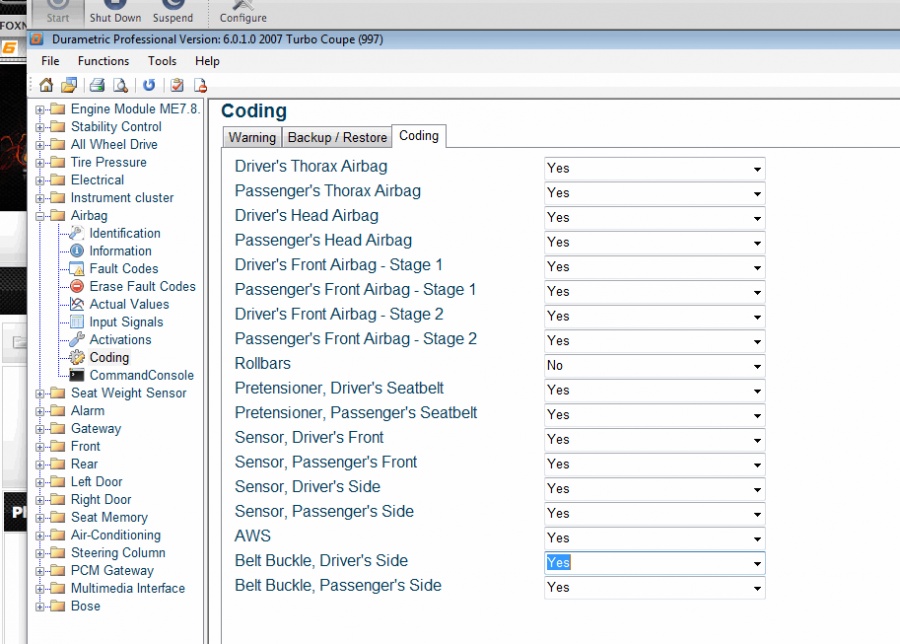Screen dimensions: 900x644
Task: Open the Functions menu
Action: click(103, 61)
